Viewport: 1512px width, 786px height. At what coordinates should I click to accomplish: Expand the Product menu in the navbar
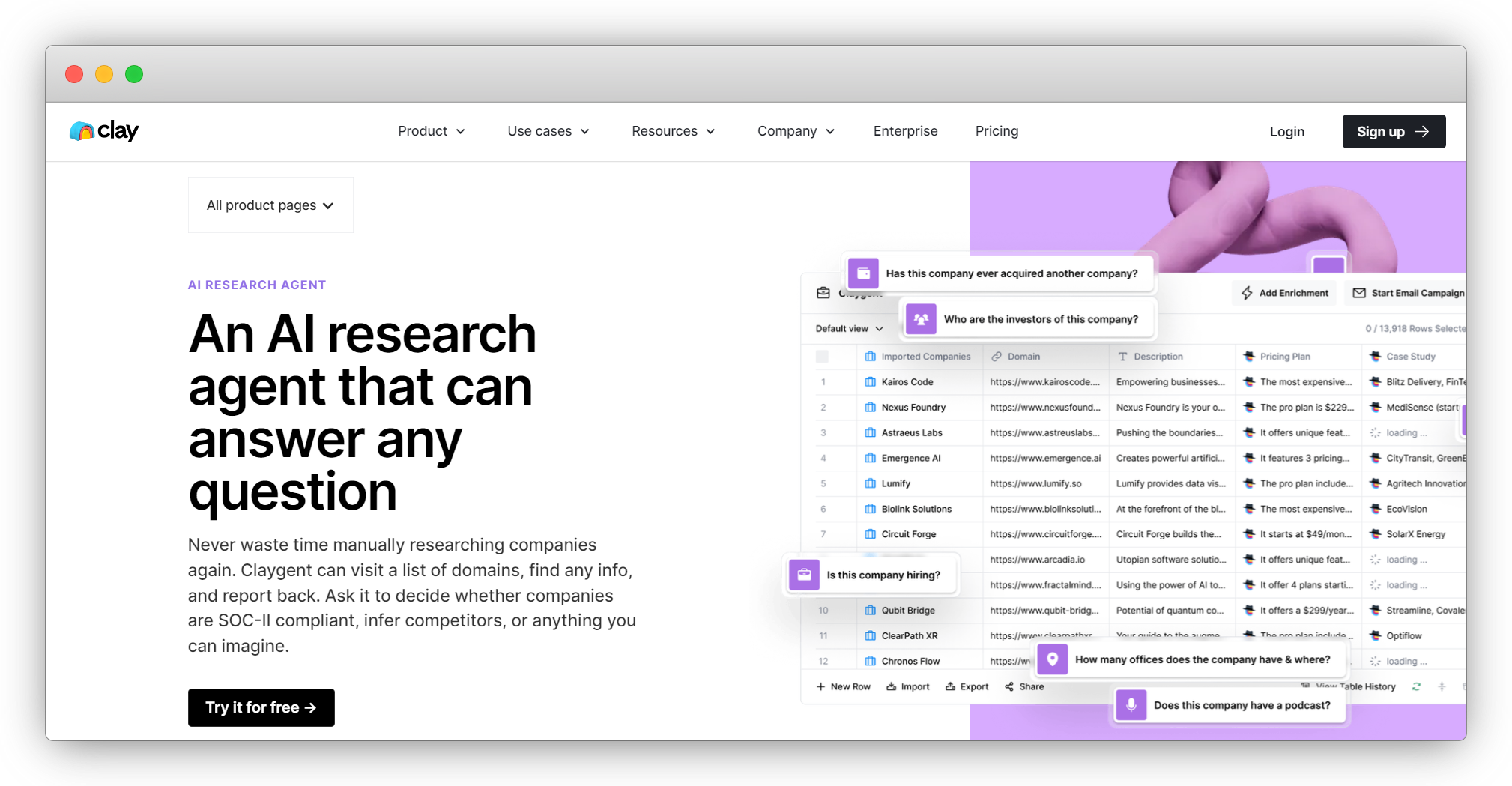(x=432, y=131)
